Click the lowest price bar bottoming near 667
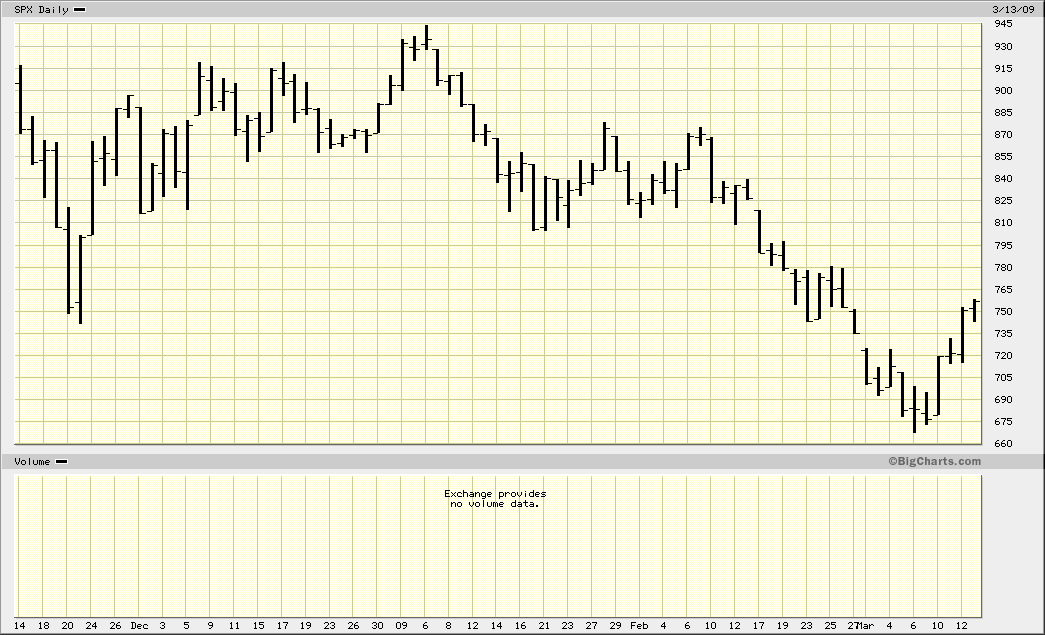Image resolution: width=1045 pixels, height=635 pixels. 914,410
